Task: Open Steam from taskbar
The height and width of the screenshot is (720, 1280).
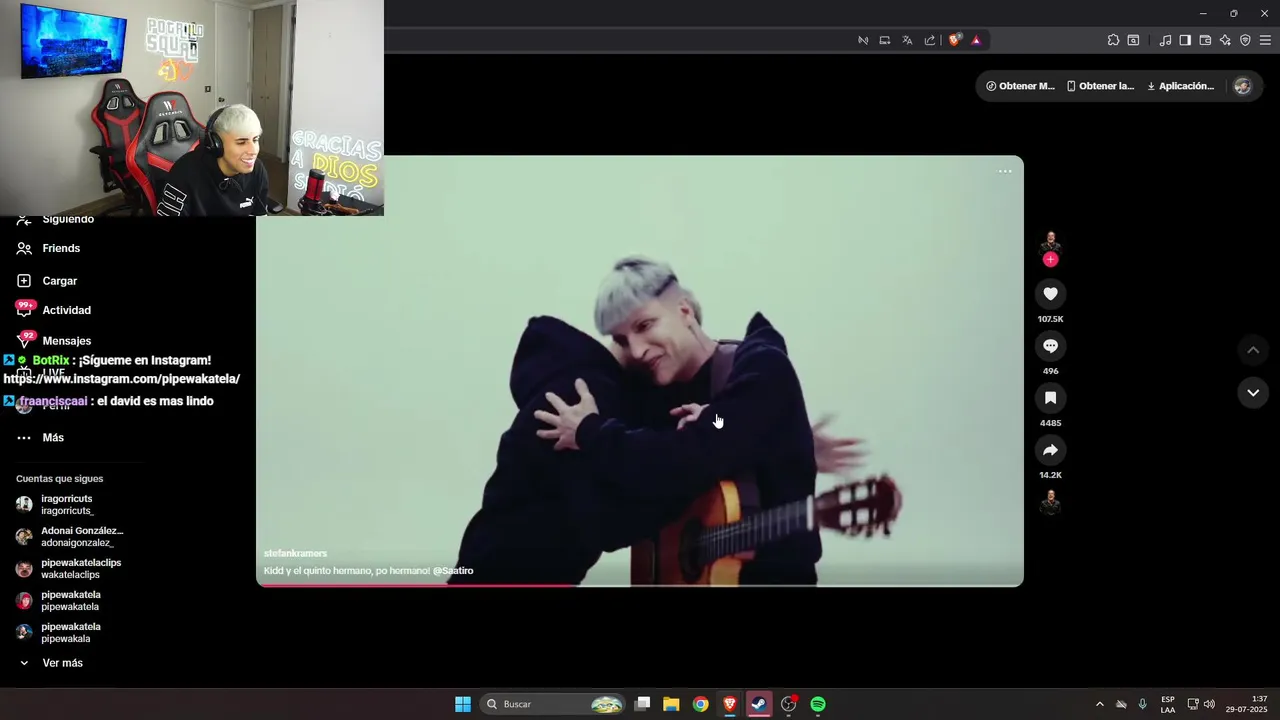Action: coord(759,704)
